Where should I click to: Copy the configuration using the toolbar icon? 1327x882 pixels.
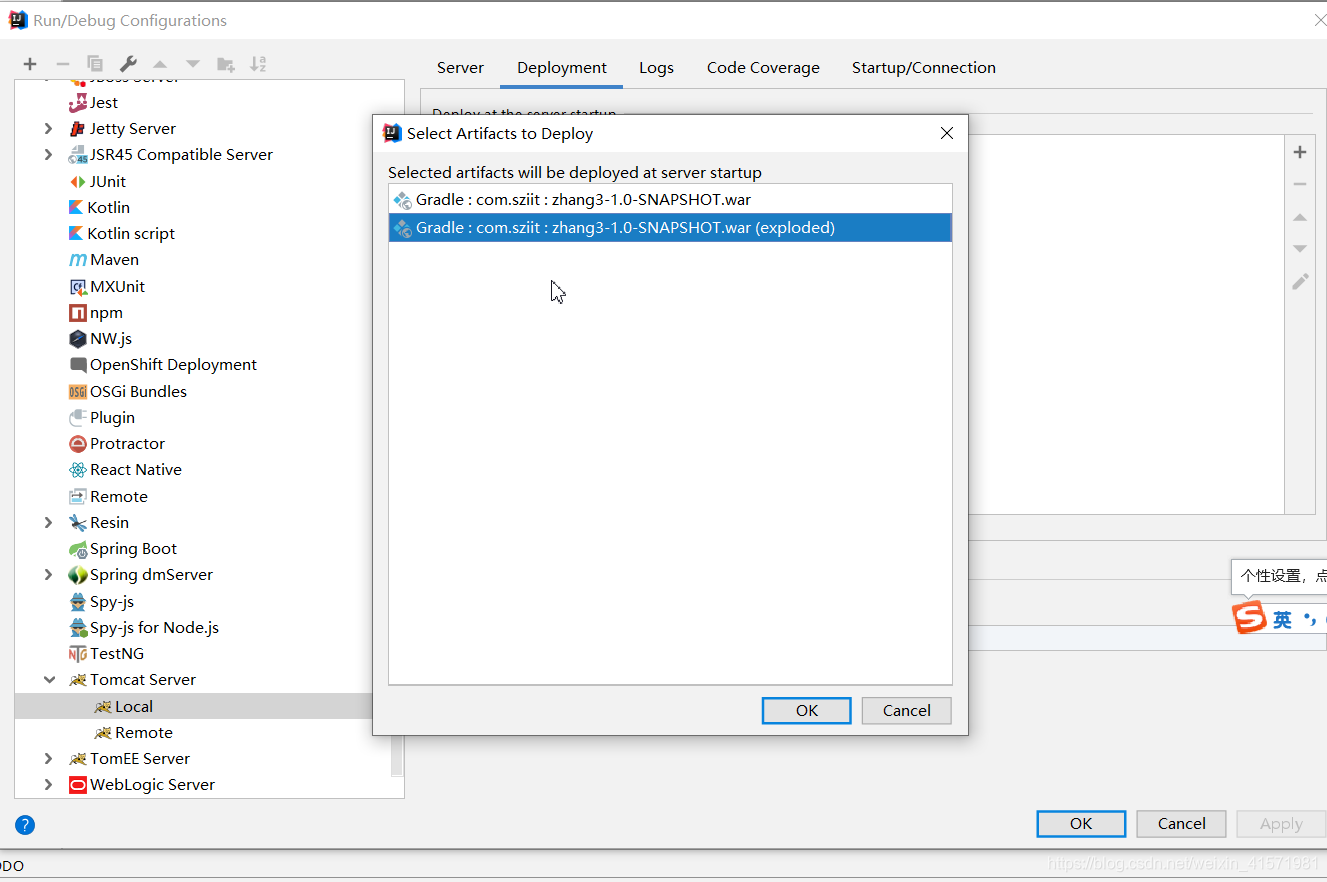[x=95, y=64]
